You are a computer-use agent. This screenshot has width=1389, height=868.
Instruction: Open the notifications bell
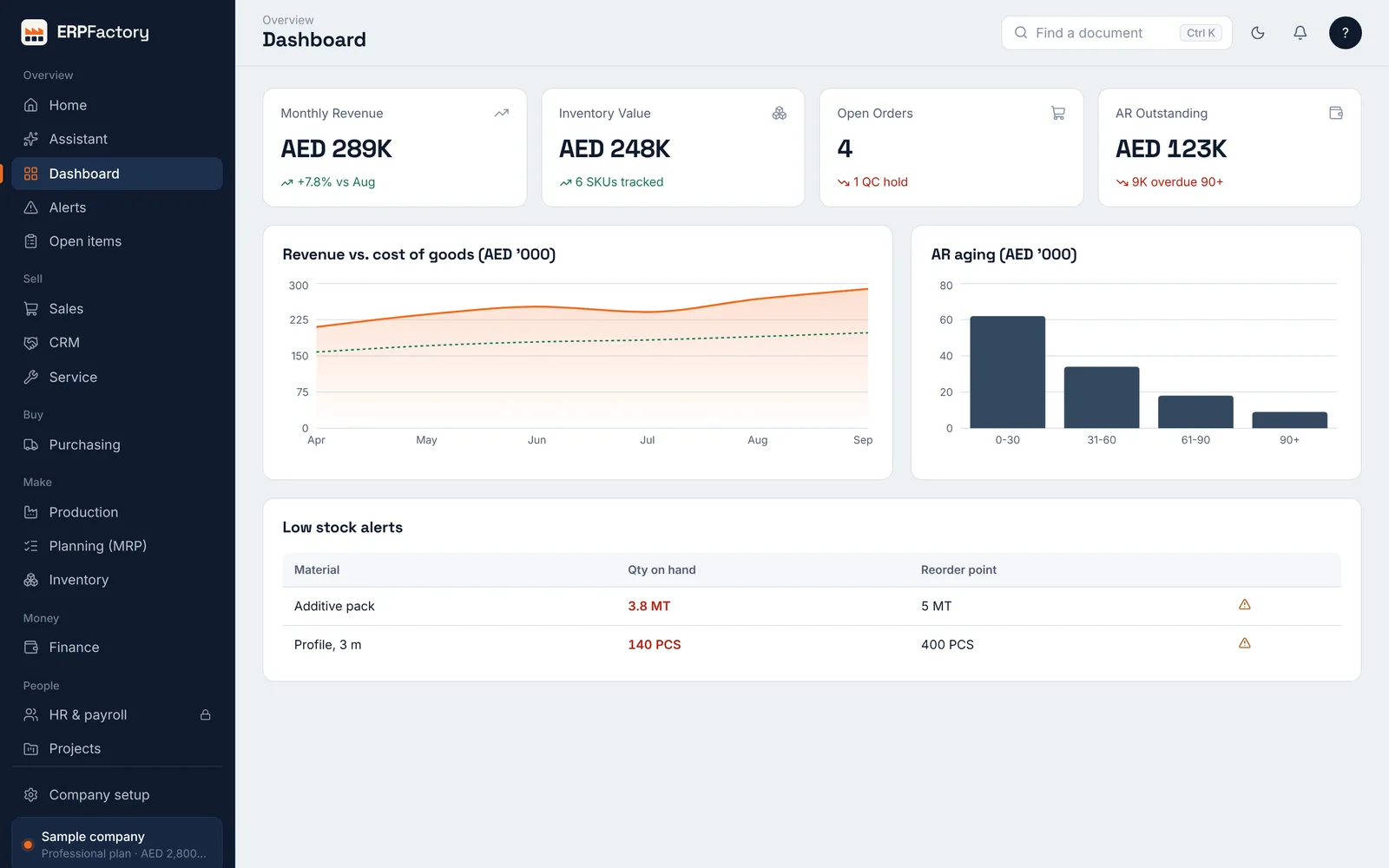(1300, 33)
